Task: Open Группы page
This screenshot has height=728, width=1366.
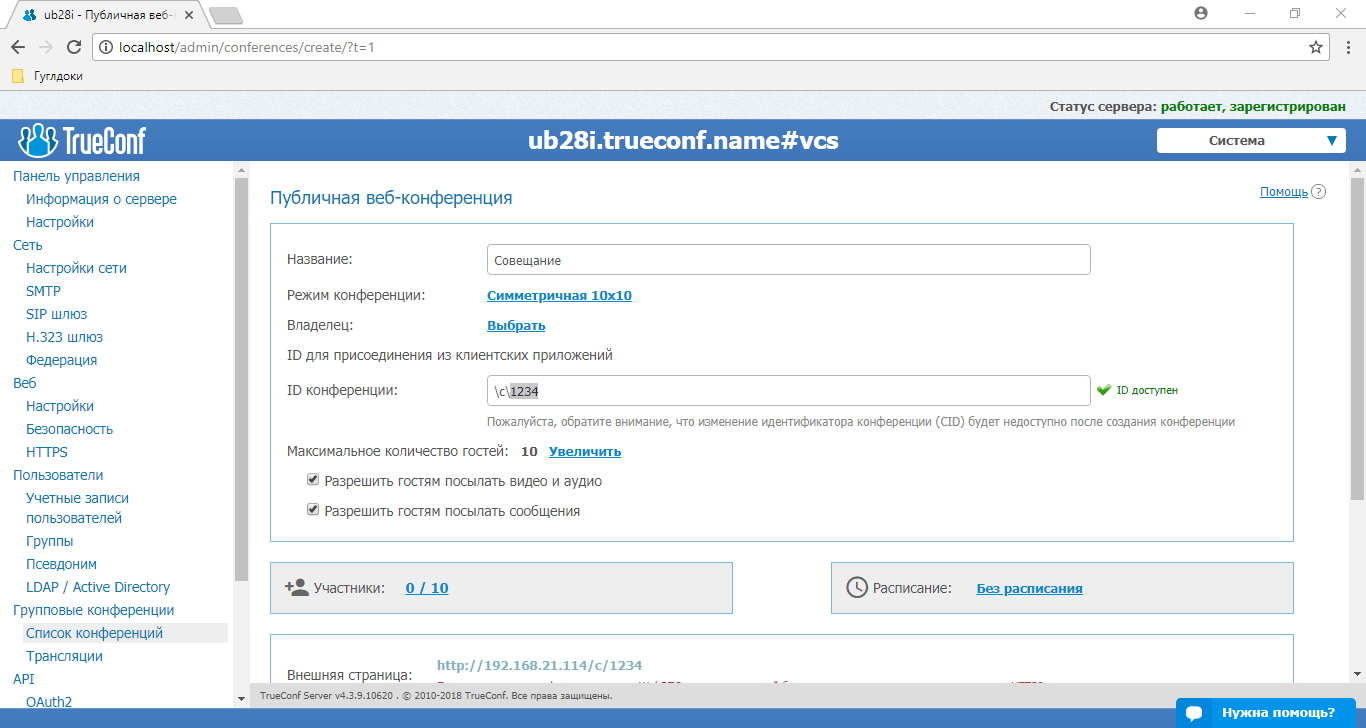Action: click(x=49, y=541)
